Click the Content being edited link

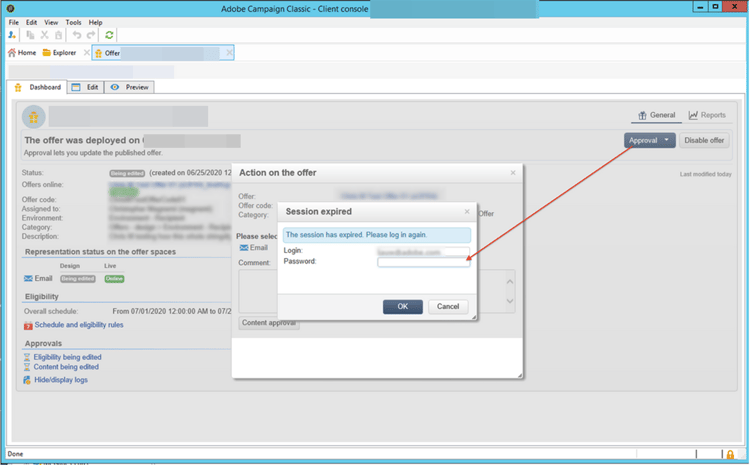[x=66, y=367]
